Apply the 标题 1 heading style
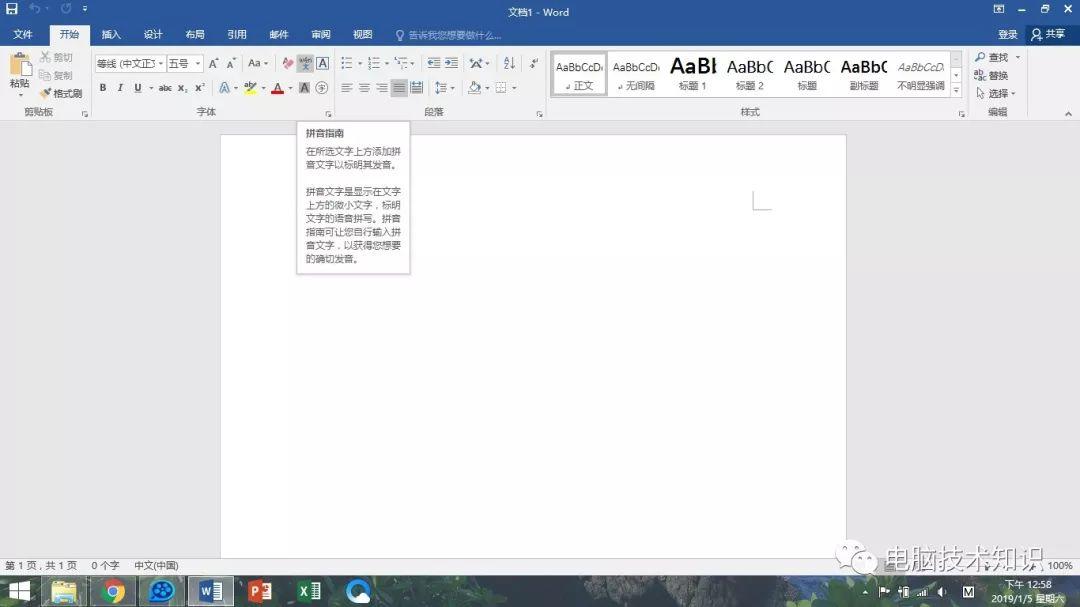1080x607 pixels. pyautogui.click(x=693, y=74)
